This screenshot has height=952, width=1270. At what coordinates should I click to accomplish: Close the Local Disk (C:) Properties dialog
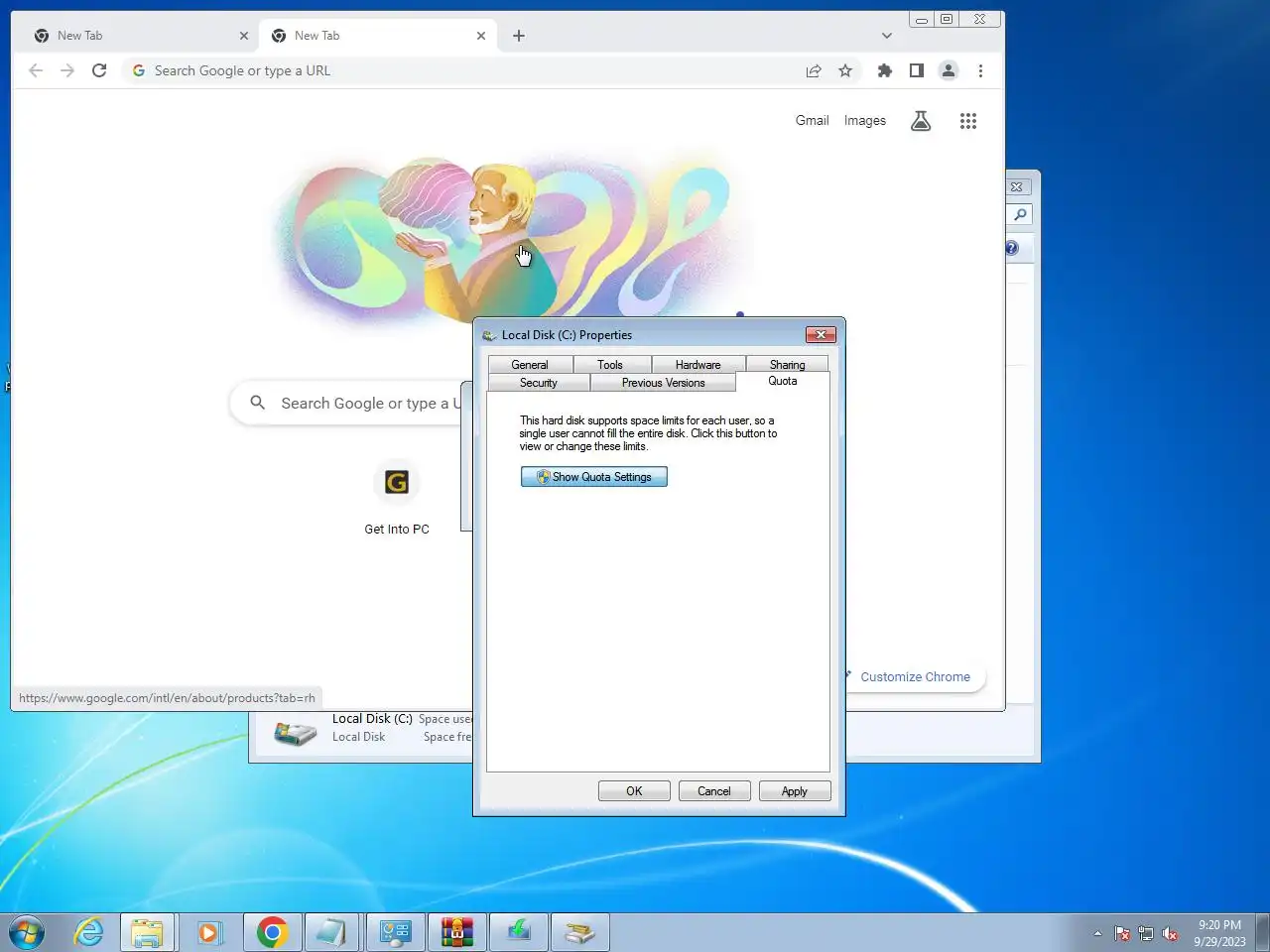(821, 335)
